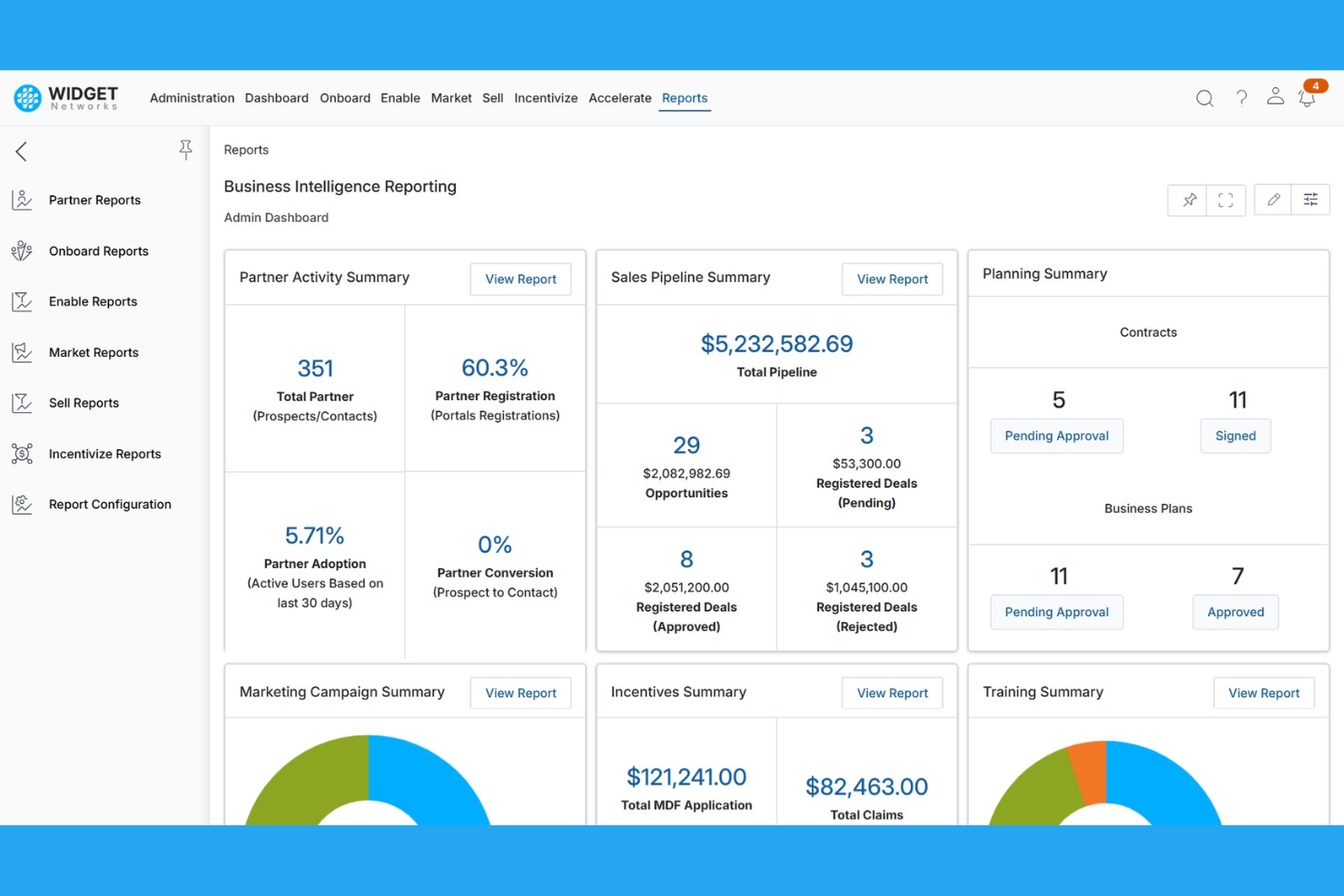Click the Approved business plans button
The width and height of the screenshot is (1344, 896).
[x=1236, y=612]
